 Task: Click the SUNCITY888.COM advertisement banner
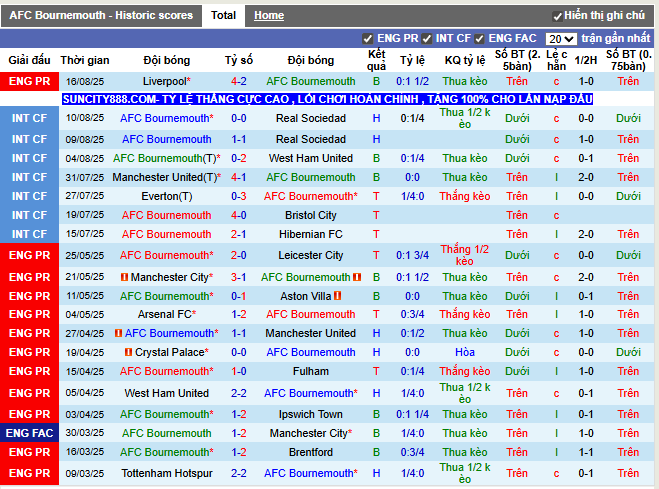click(x=327, y=99)
